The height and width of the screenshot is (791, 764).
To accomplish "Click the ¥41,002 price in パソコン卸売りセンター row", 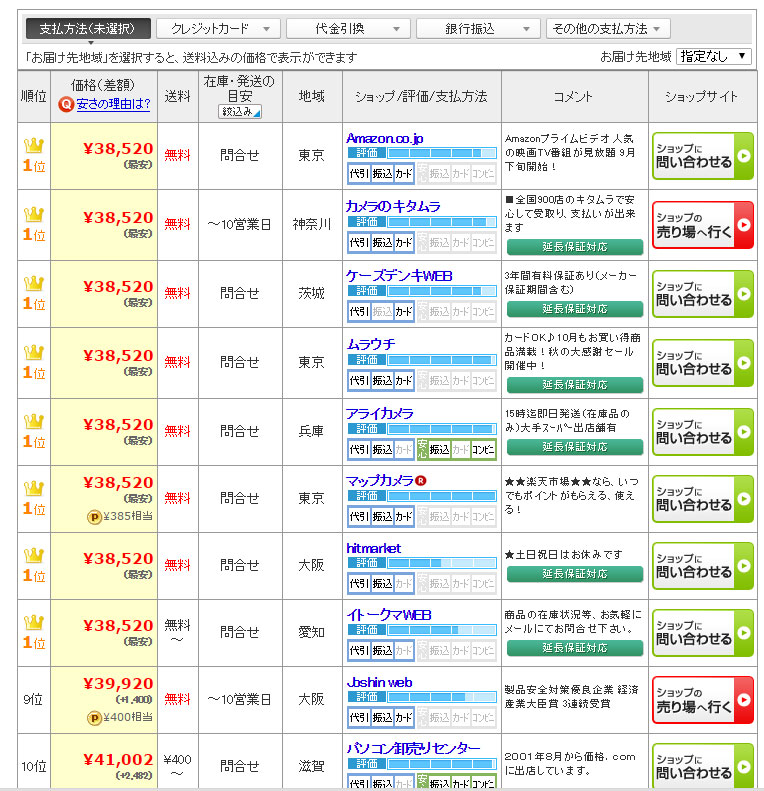I will (x=118, y=760).
